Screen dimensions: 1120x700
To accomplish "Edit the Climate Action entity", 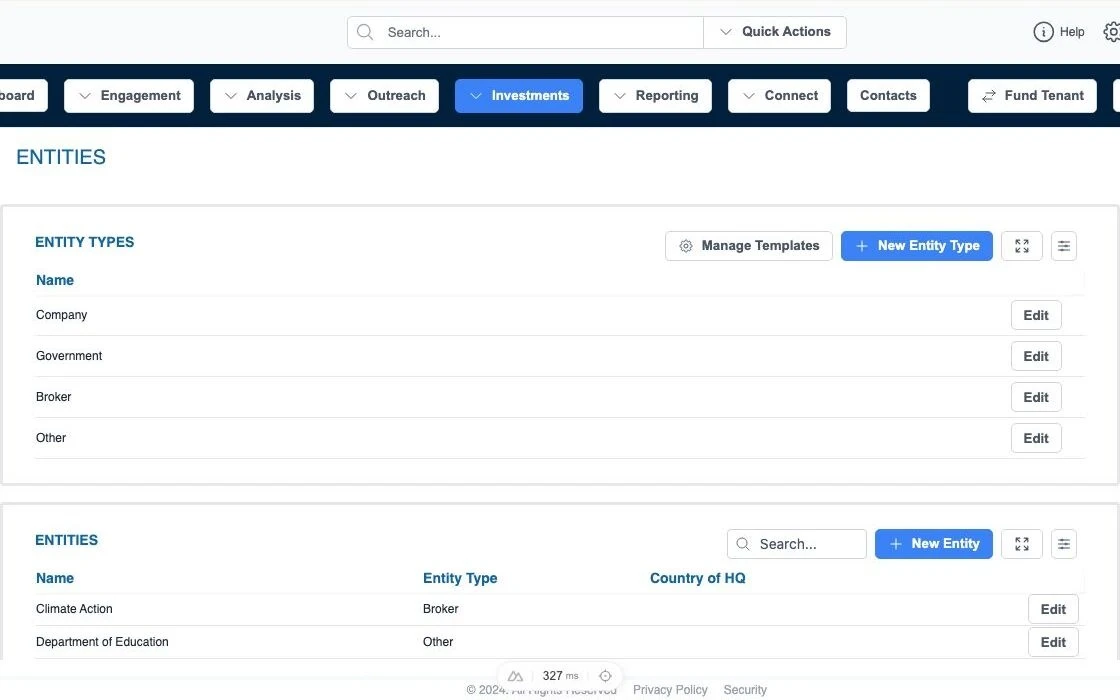I will tap(1053, 609).
